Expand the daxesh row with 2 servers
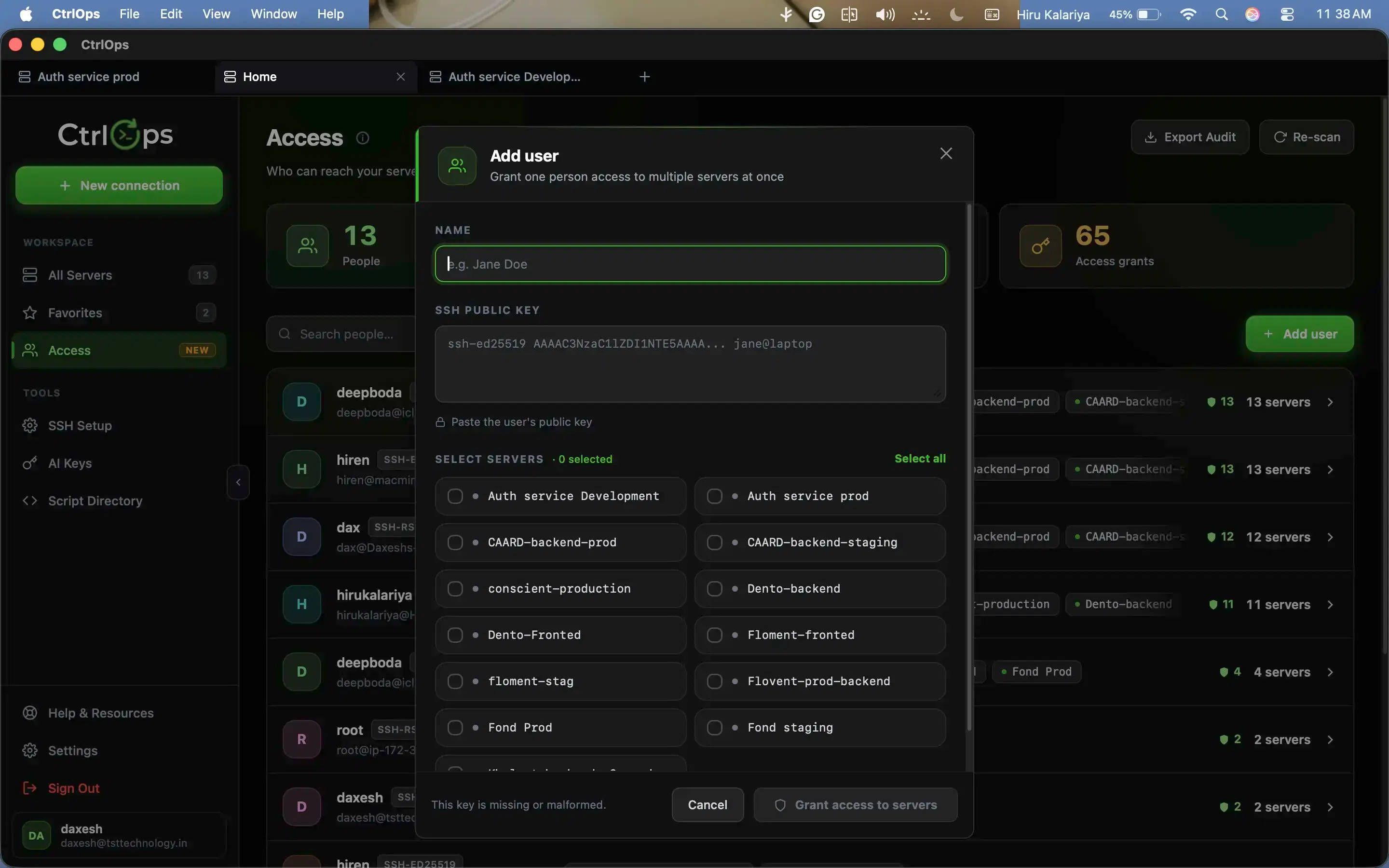Viewport: 1389px width, 868px height. point(1330,807)
